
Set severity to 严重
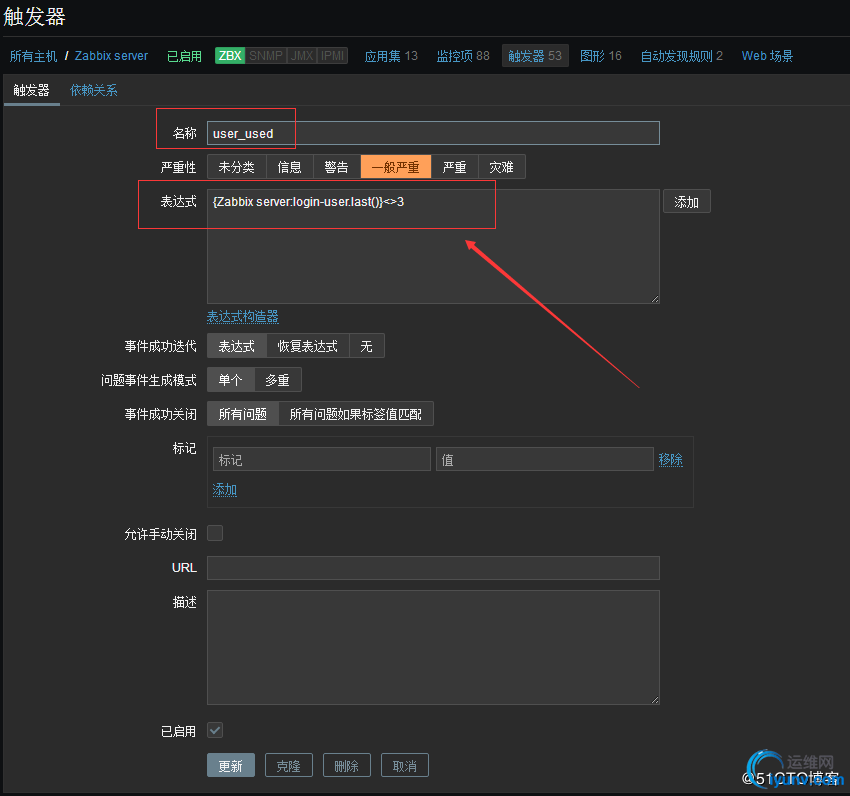454,167
